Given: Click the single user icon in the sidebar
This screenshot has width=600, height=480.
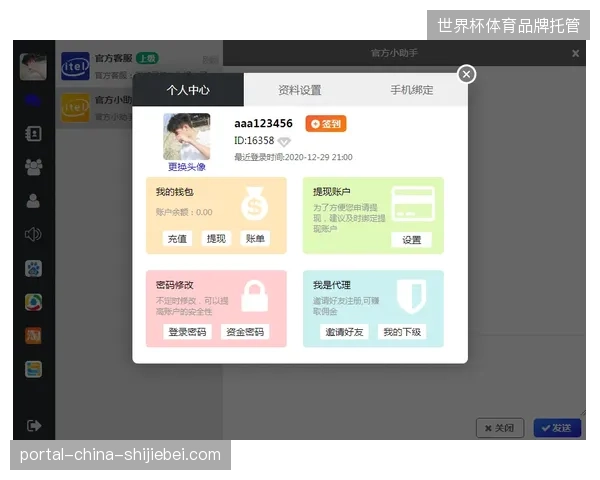Looking at the screenshot, I should (33, 200).
